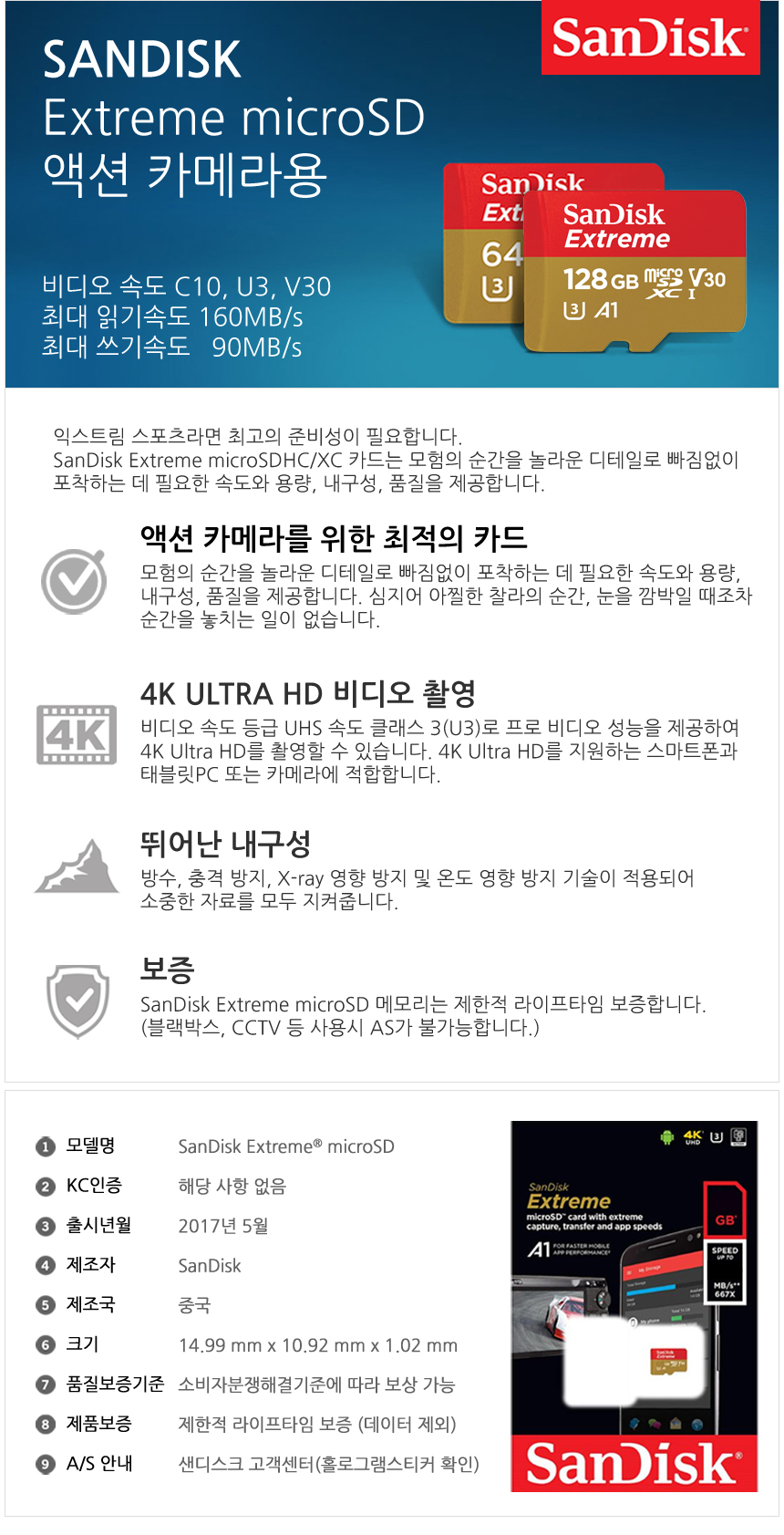Click the number 1 bullet for 모델명
The height and width of the screenshot is (1535, 784).
[46, 1146]
